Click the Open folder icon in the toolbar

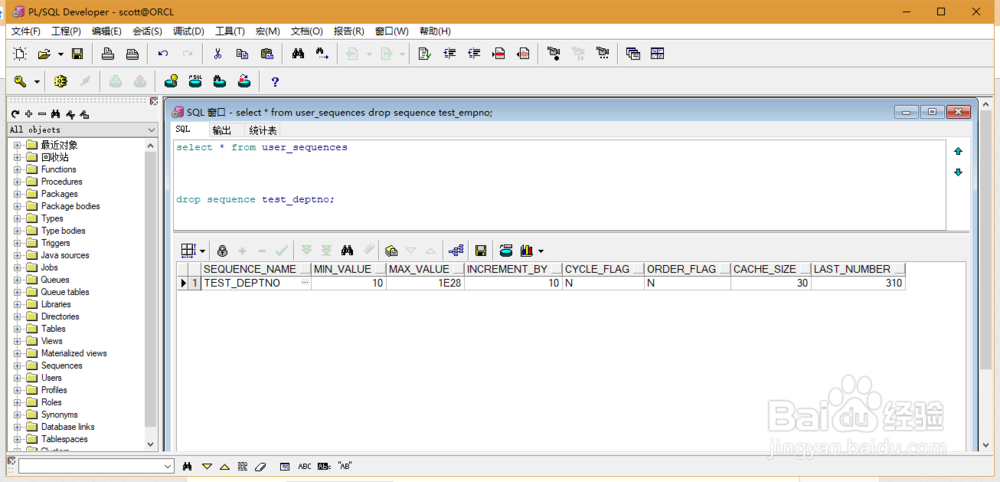click(44, 54)
